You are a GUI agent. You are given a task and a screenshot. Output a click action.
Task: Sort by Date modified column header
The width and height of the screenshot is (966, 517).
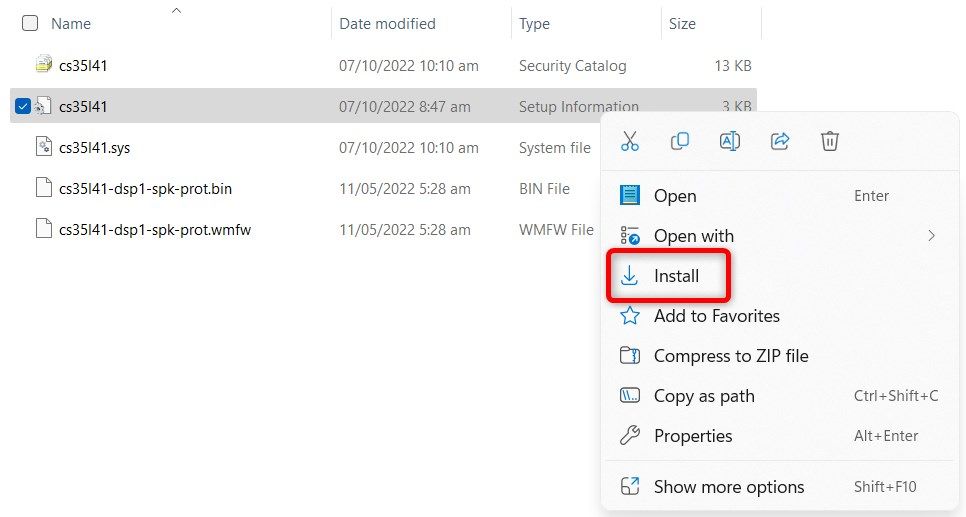pyautogui.click(x=388, y=23)
